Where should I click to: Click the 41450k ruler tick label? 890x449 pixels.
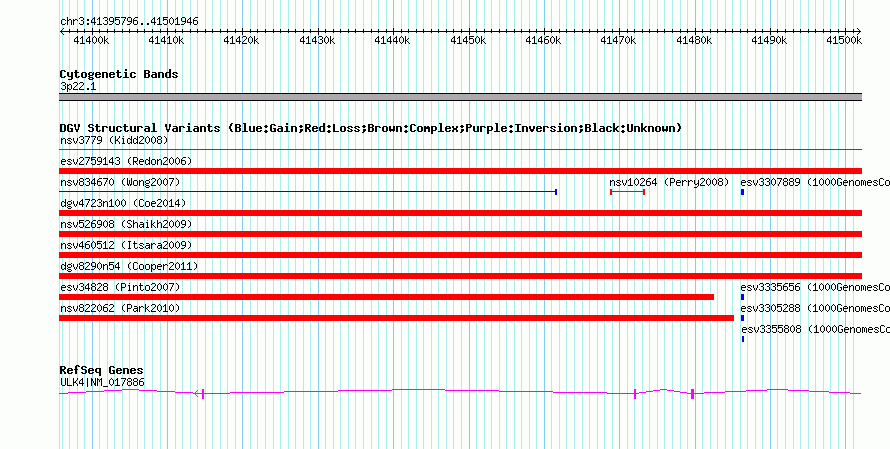pos(468,40)
